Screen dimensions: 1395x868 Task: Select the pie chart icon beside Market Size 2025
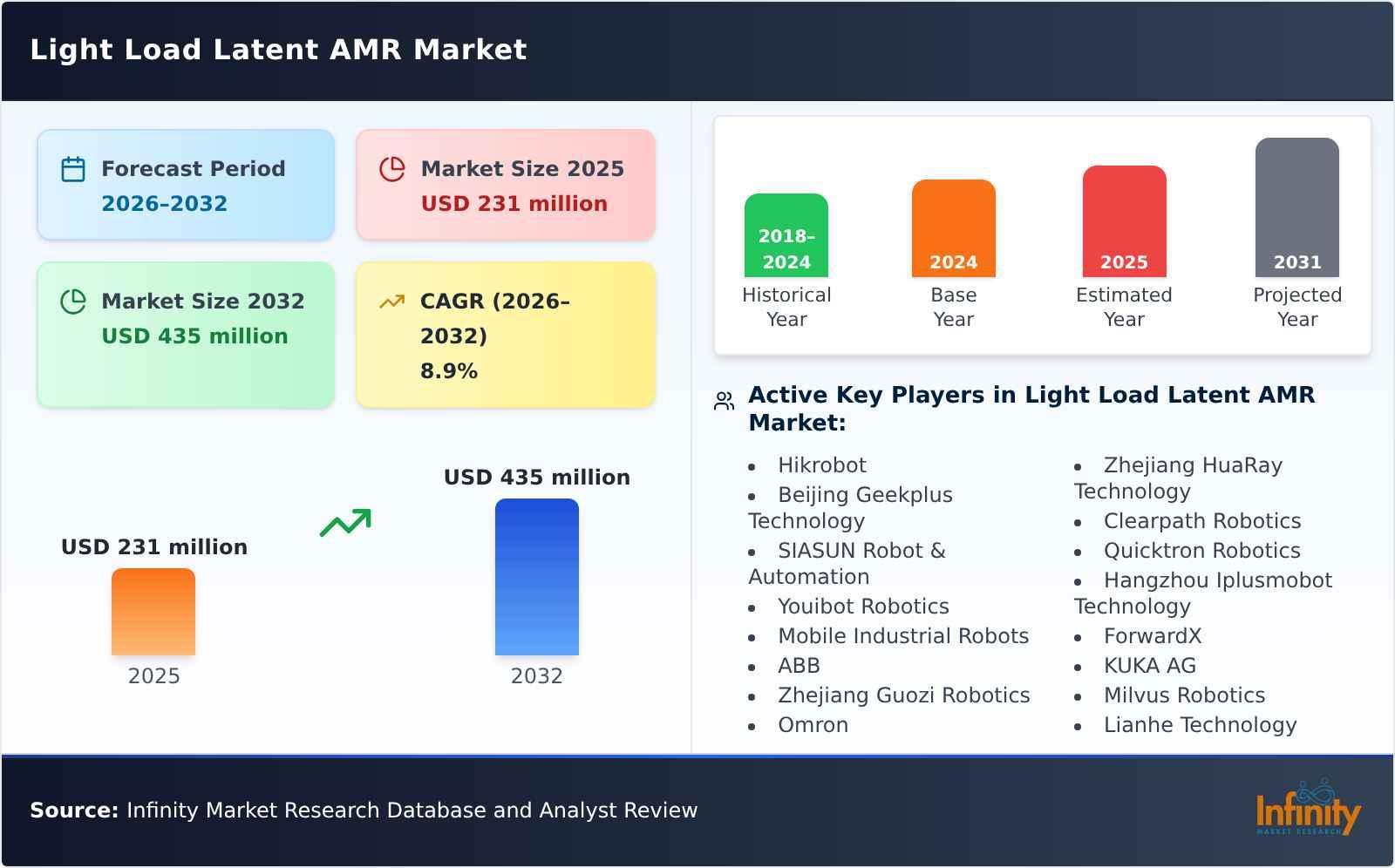392,170
